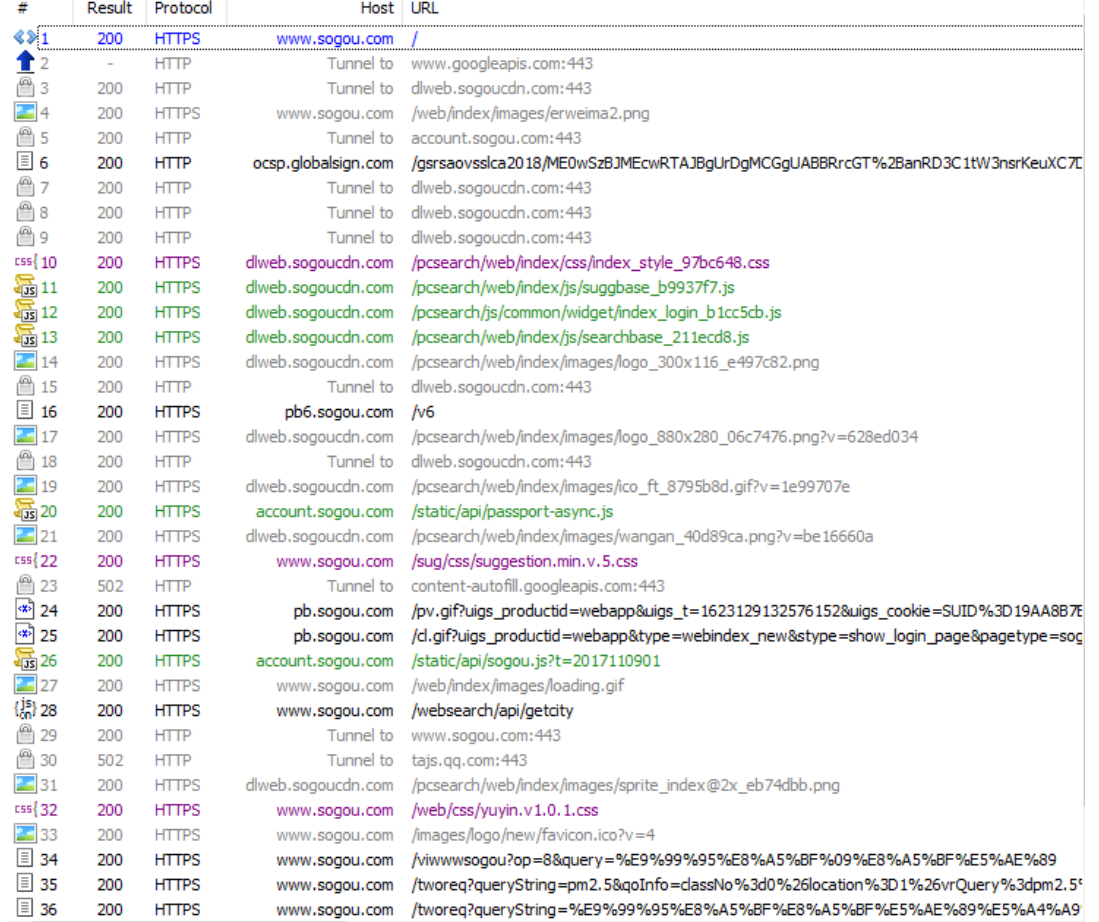This screenshot has height=922, width=1099.
Task: Select the content-autofill.googleapis.com:443 URL
Action: click(x=538, y=586)
